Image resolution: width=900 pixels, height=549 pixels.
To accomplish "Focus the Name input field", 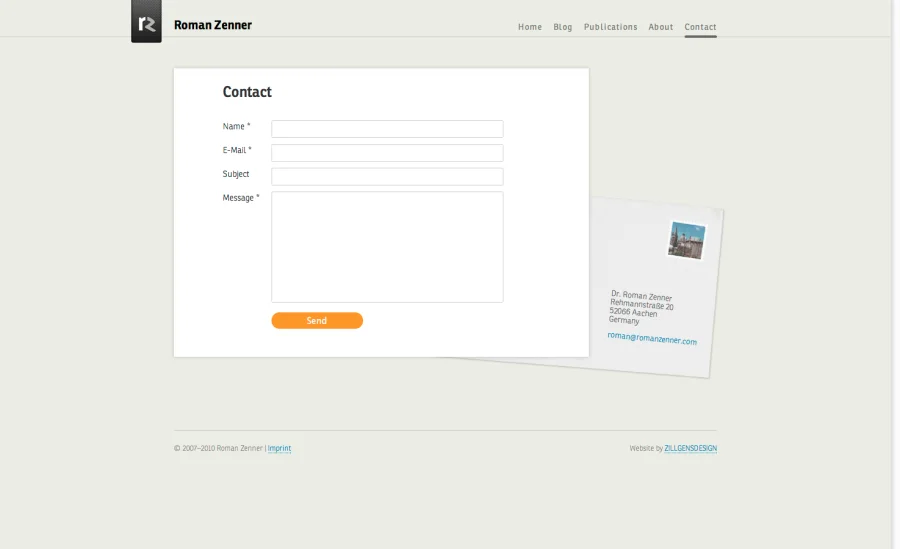I will (x=387, y=129).
